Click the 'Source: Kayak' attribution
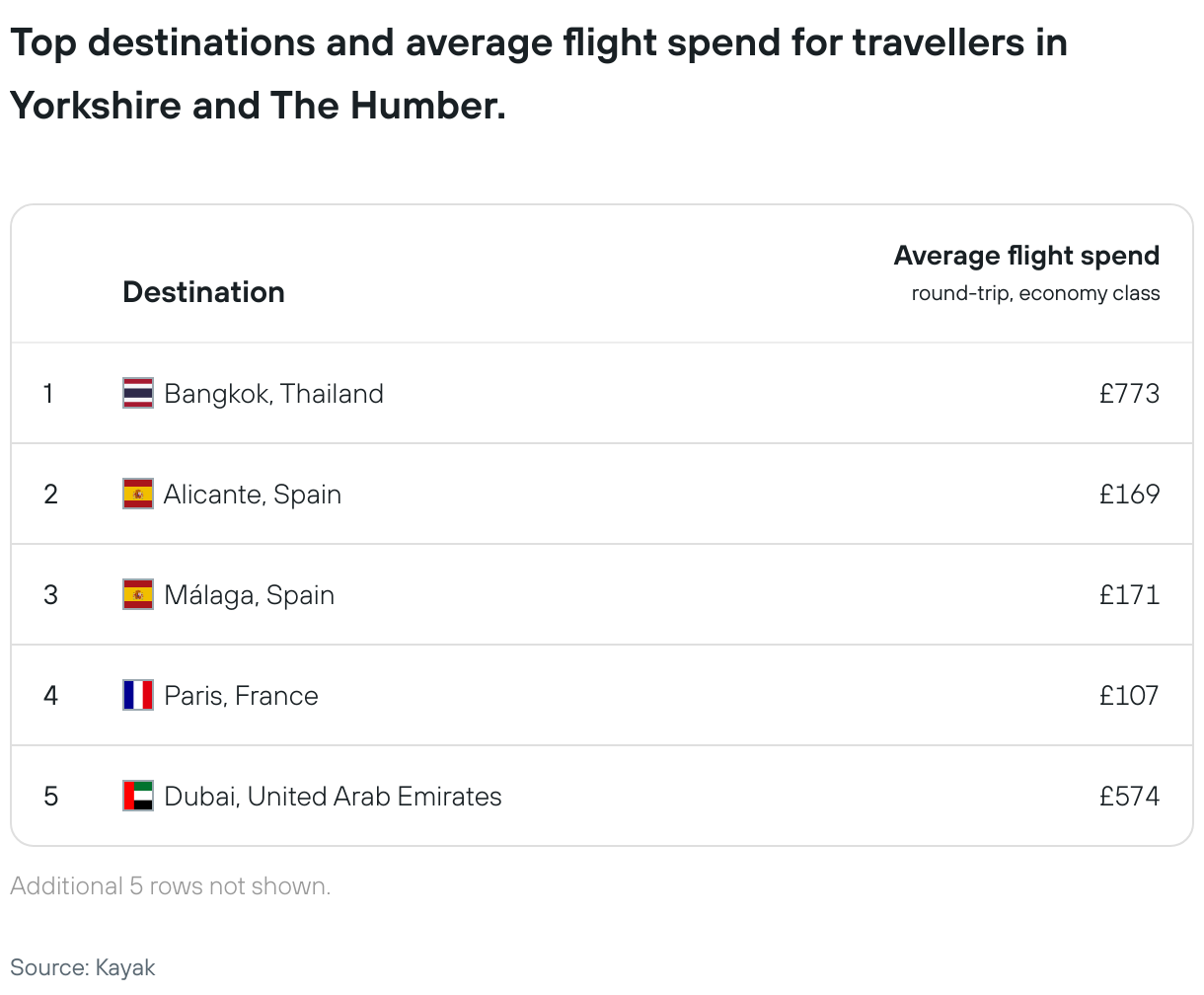1204x995 pixels. [83, 967]
